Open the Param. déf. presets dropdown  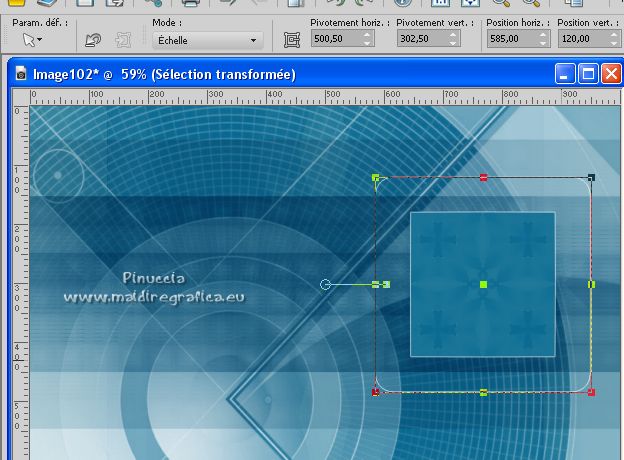32,40
